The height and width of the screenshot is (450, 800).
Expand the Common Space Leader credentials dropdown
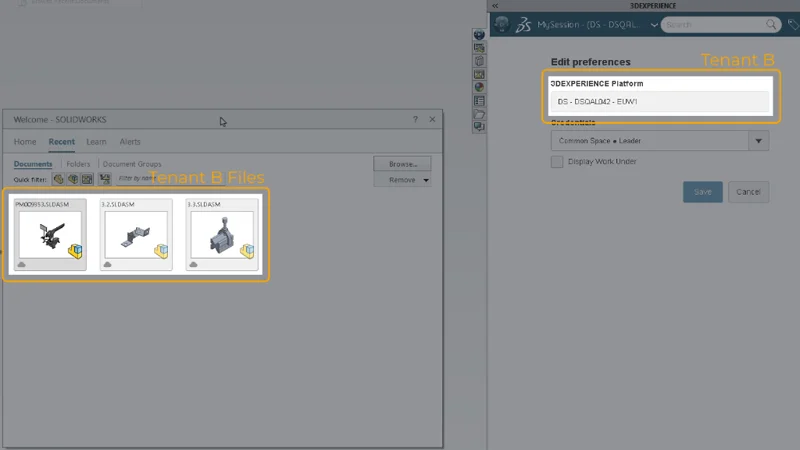pos(759,141)
